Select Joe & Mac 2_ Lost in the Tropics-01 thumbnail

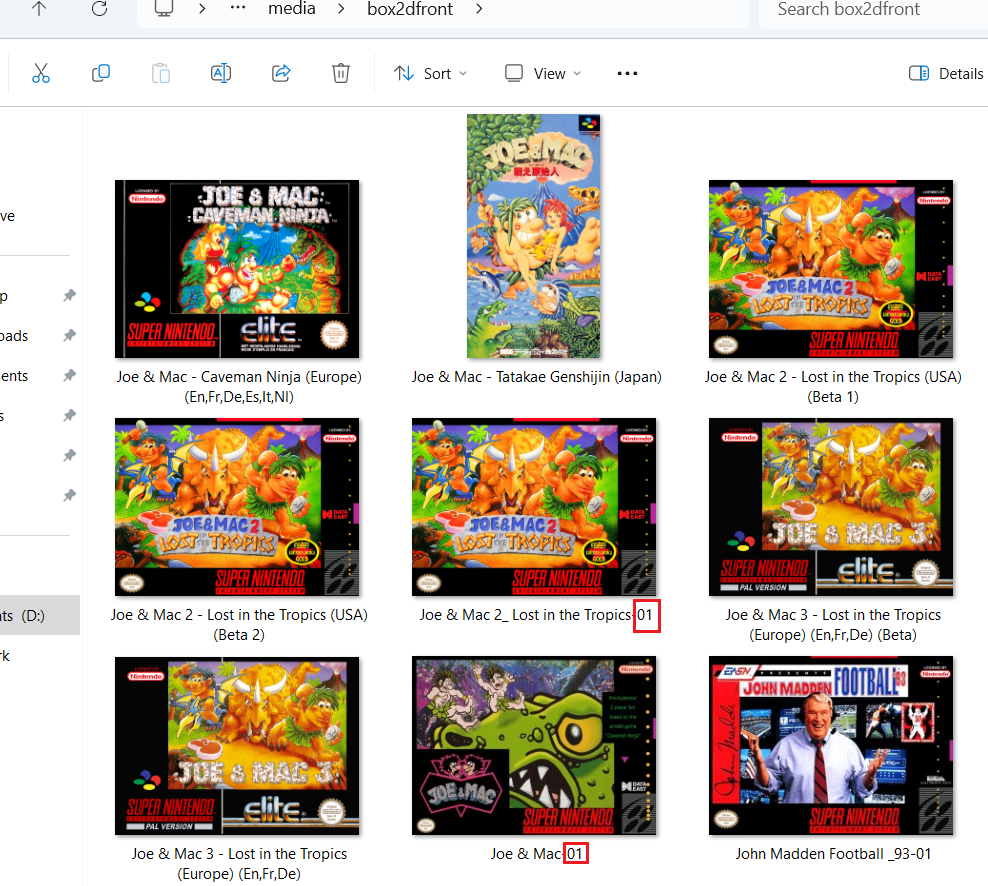pos(534,507)
